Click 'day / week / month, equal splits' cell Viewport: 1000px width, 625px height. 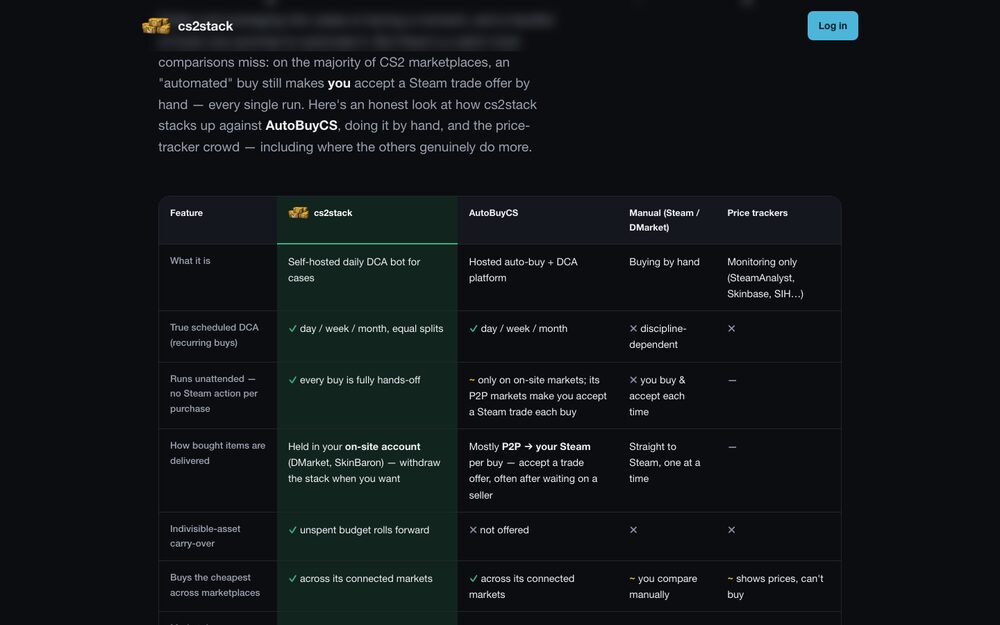click(365, 328)
